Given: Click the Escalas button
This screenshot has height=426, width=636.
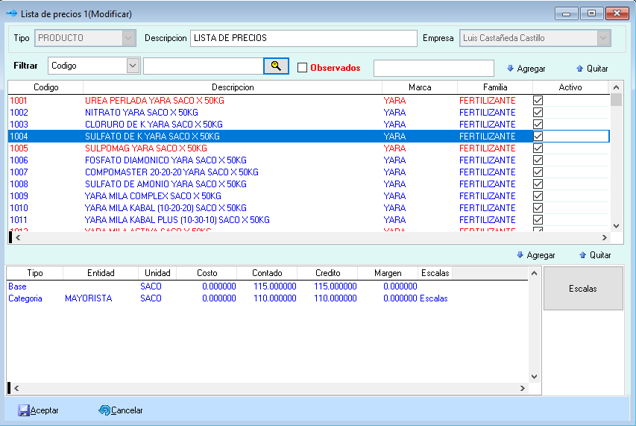Looking at the screenshot, I should click(582, 288).
